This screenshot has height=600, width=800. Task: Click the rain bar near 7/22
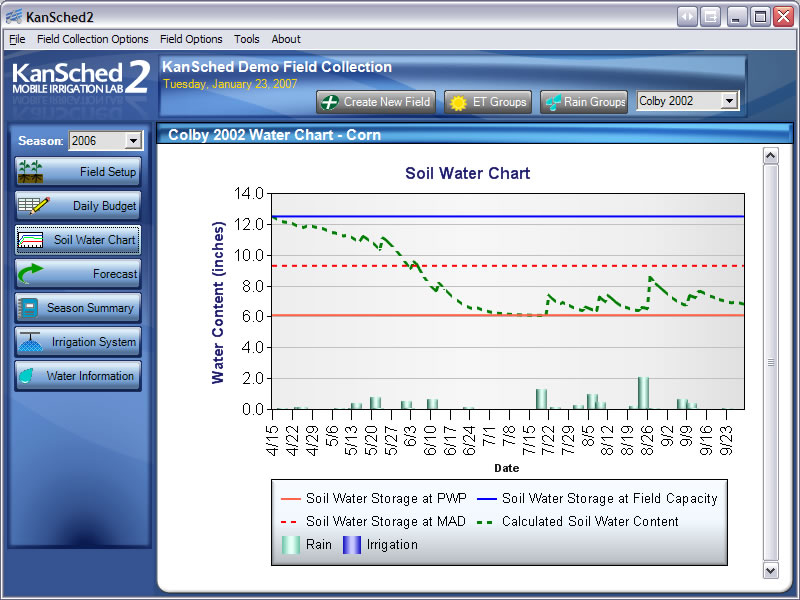[541, 399]
